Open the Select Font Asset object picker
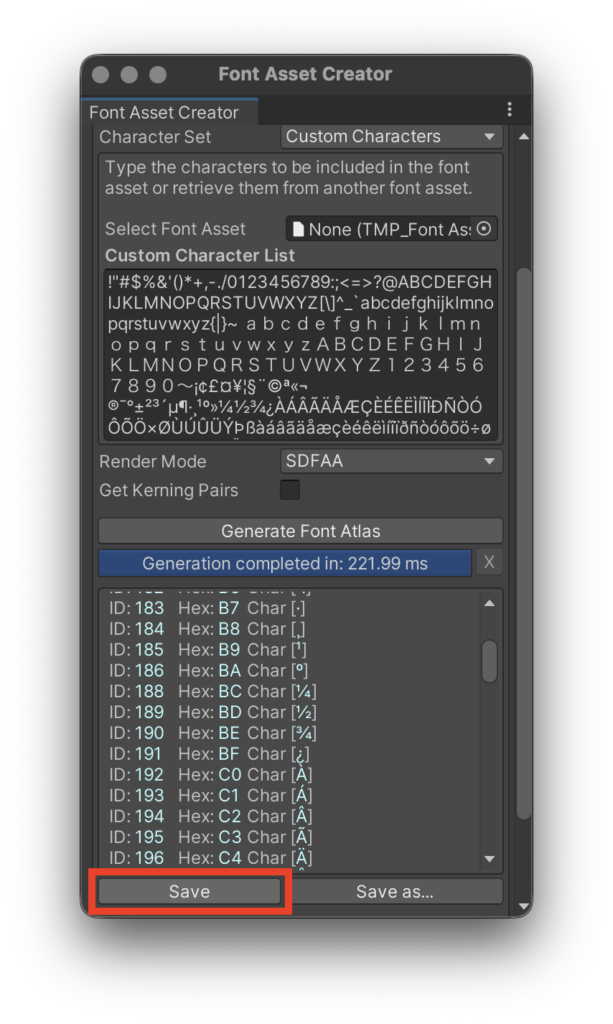Viewport: 613px width, 1024px height. click(484, 229)
